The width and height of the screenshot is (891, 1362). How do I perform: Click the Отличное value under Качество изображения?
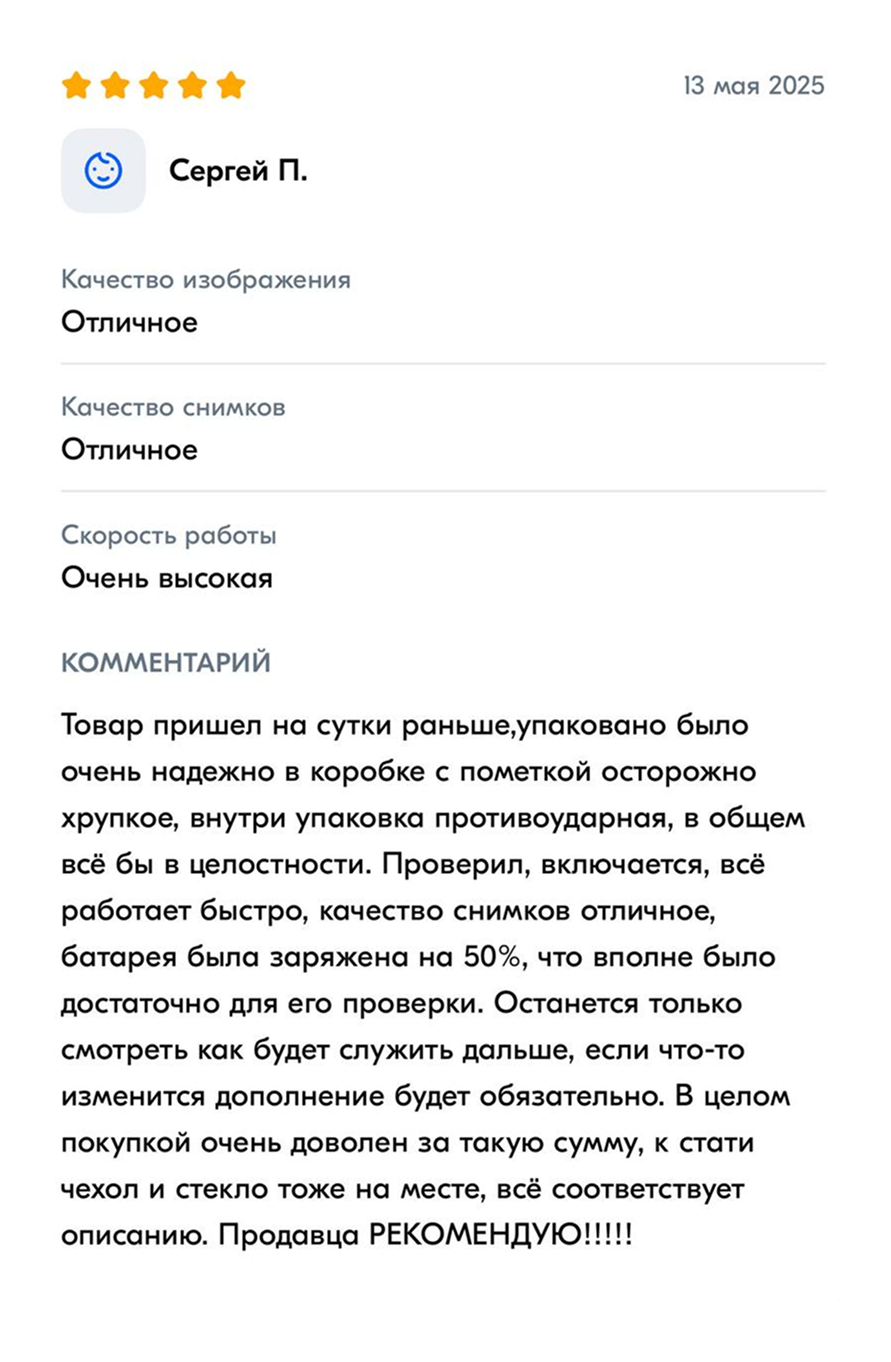[130, 322]
